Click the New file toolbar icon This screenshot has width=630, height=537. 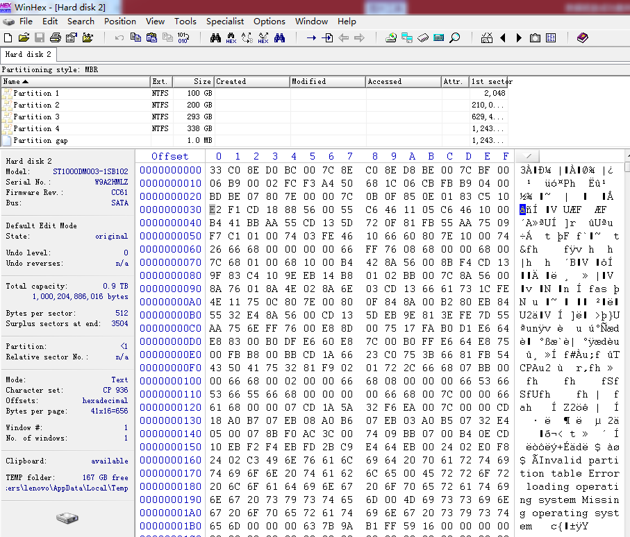tap(10, 38)
